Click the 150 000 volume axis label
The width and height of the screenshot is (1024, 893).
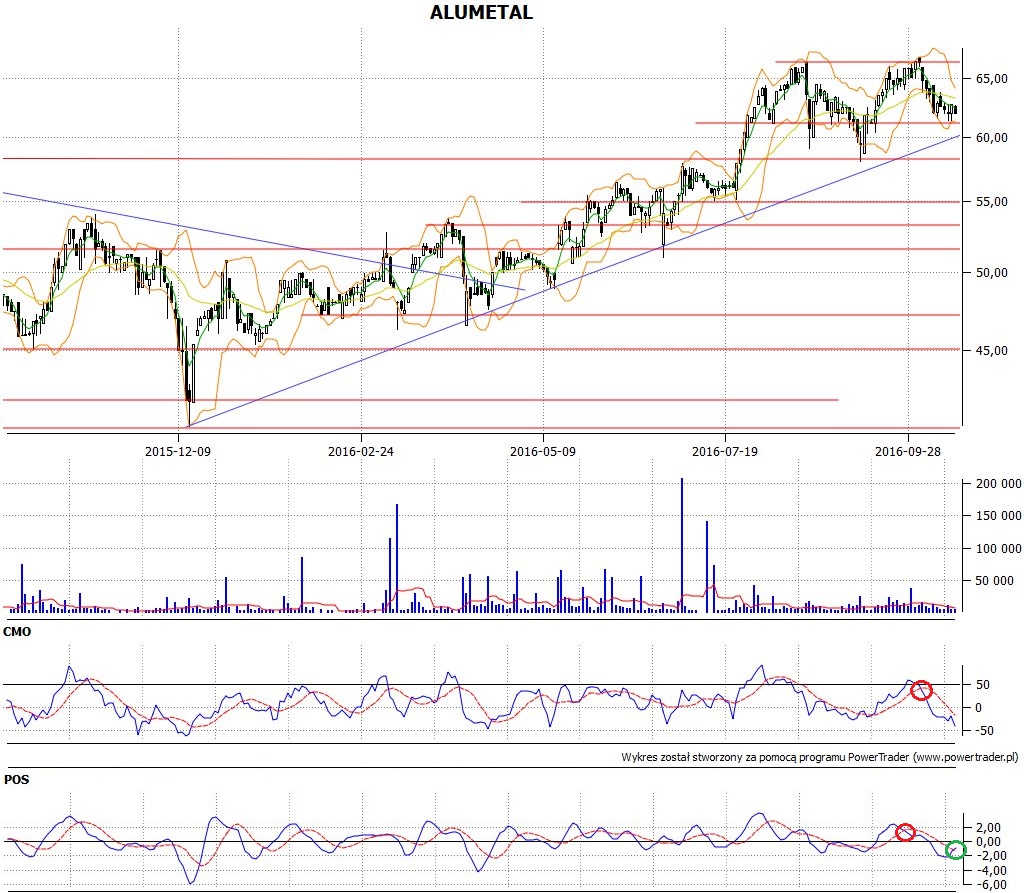click(999, 516)
